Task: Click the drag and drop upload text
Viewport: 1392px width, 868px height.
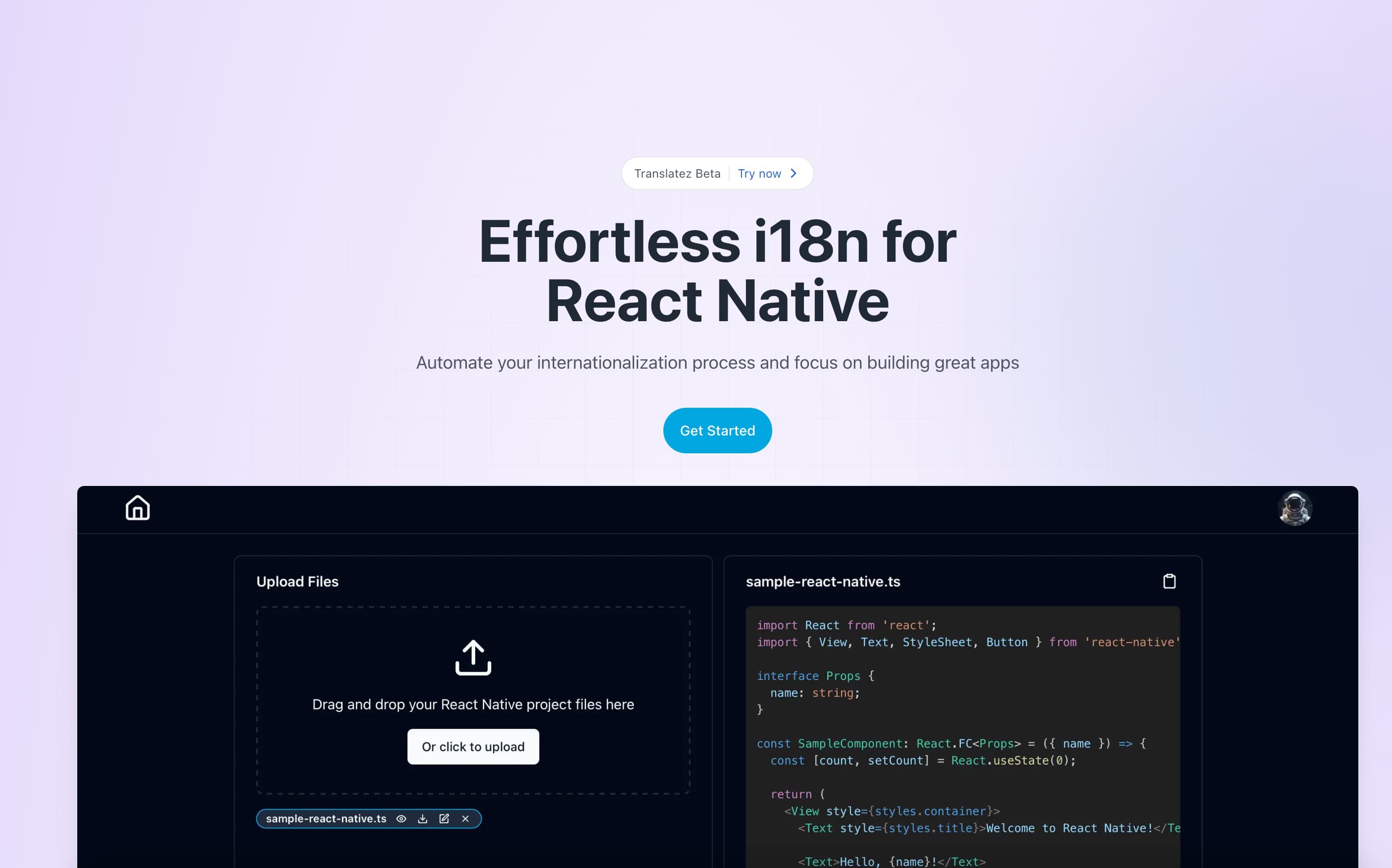Action: pos(473,704)
